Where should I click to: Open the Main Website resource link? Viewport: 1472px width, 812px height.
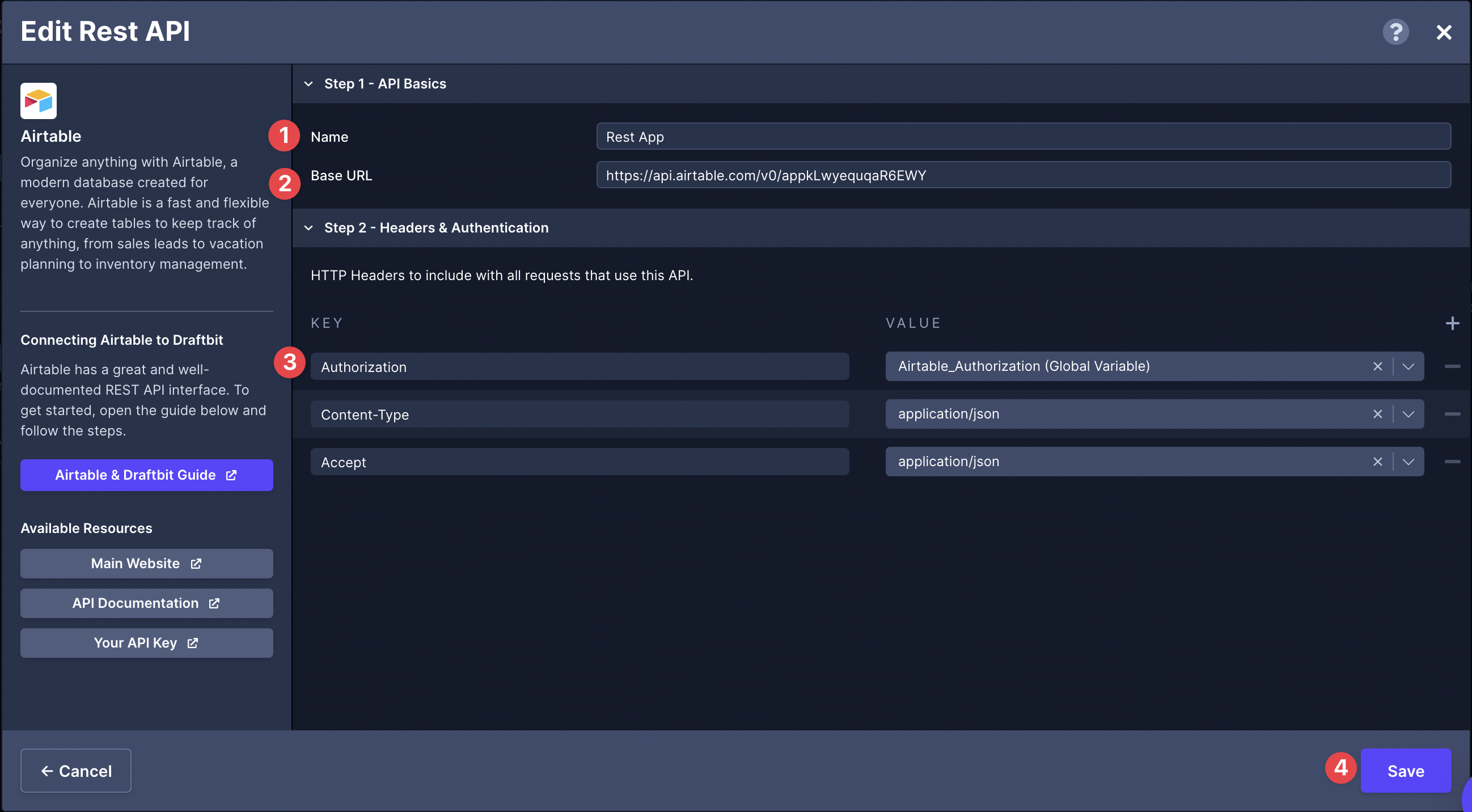(146, 564)
